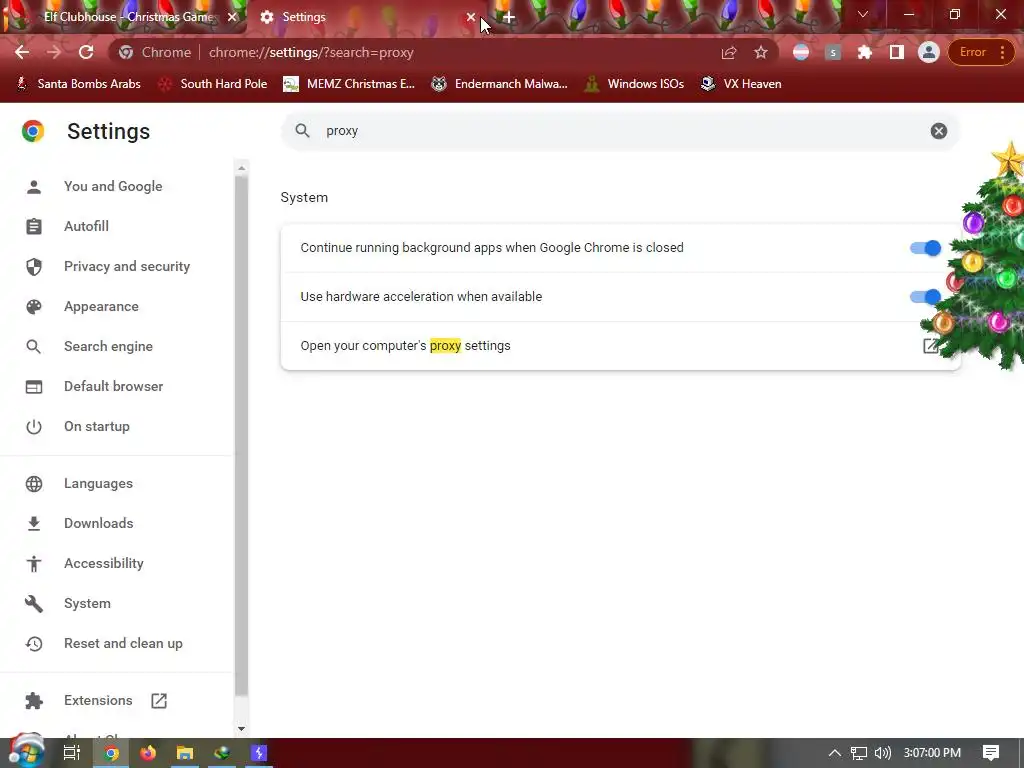1024x768 pixels.
Task: Launch Firefox from the taskbar
Action: (148, 753)
